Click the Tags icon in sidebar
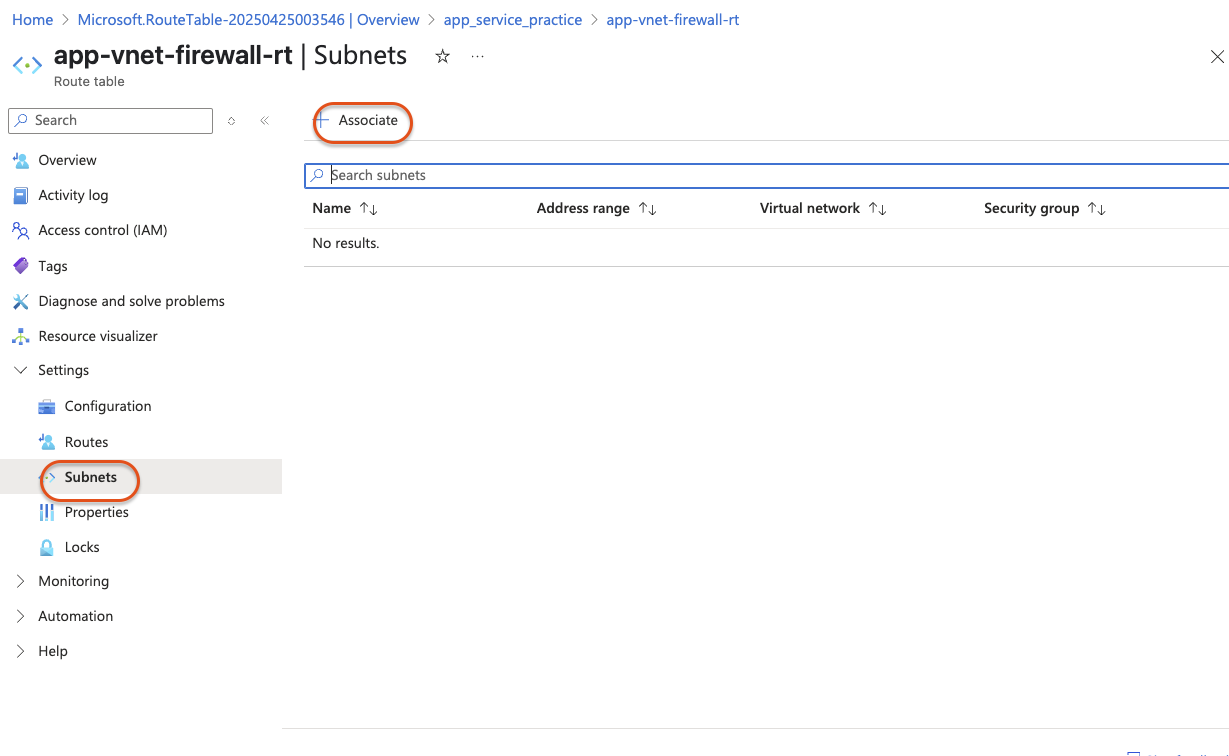Image resolution: width=1229 pixels, height=756 pixels. point(20,266)
